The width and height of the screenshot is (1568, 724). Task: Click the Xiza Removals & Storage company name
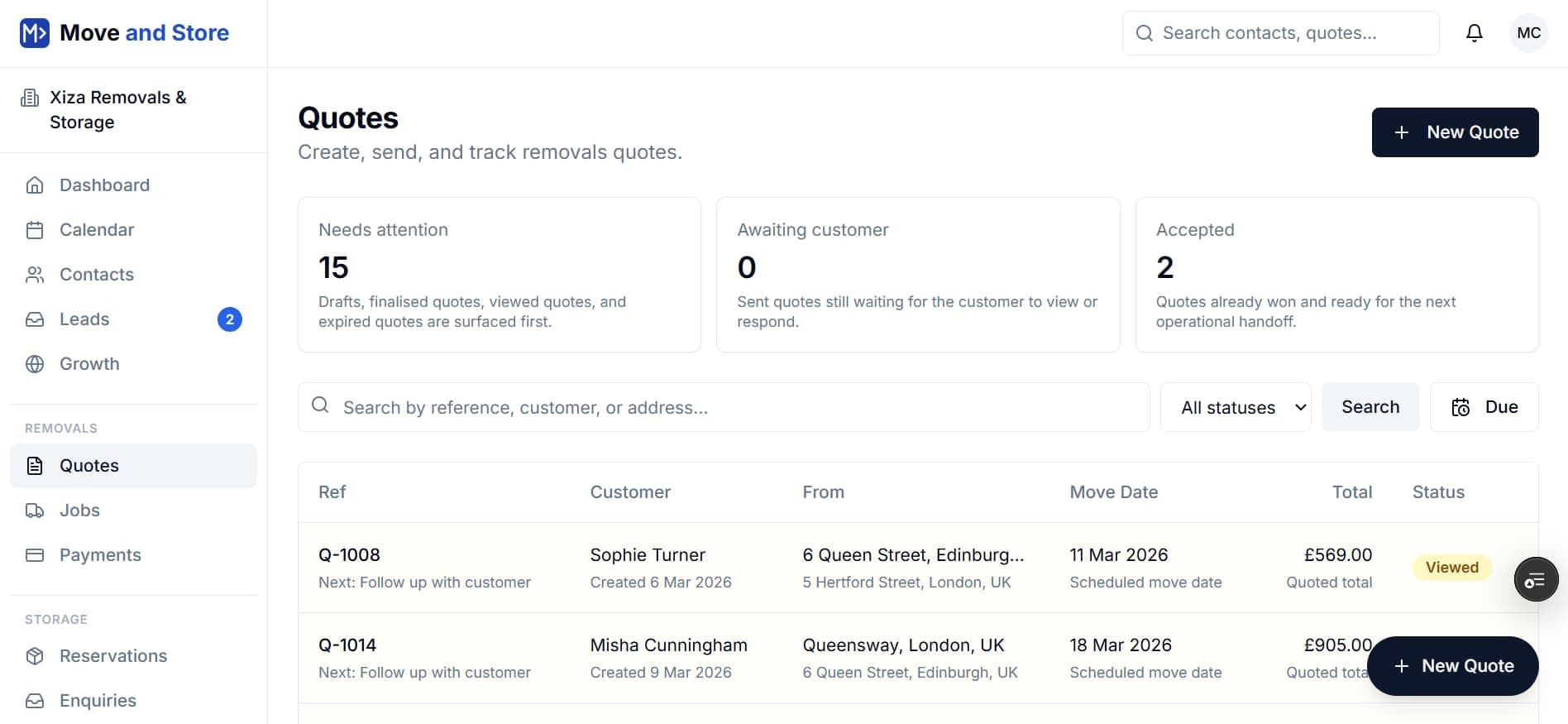(x=118, y=110)
